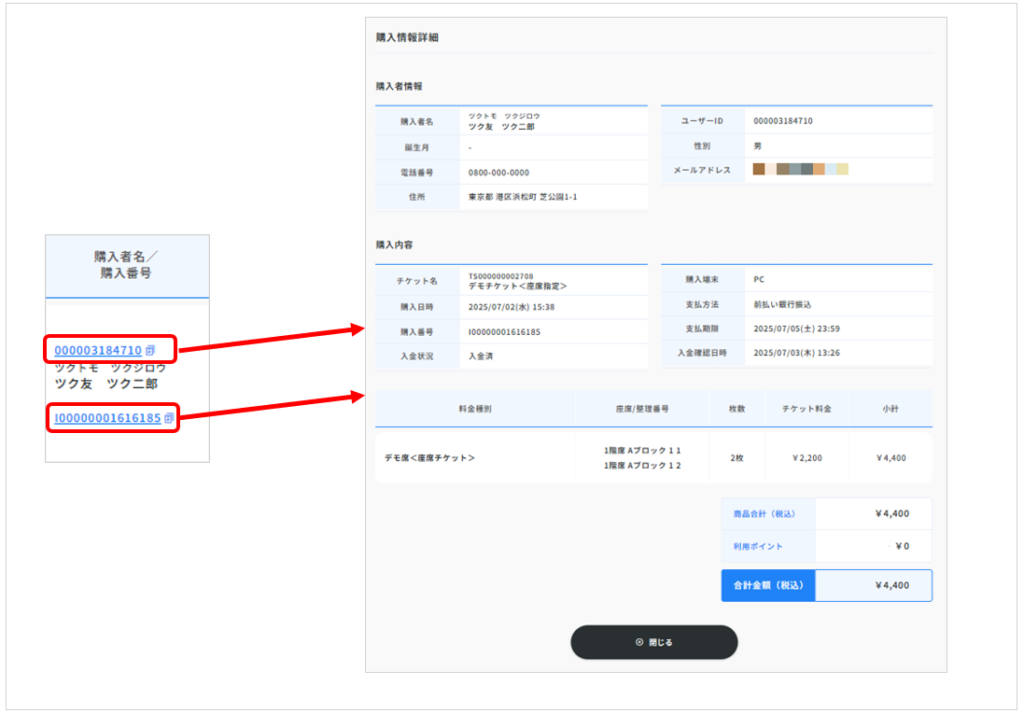The image size is (1024, 713).
Task: Open the underlined user ID link 000003184710
Action: [98, 350]
